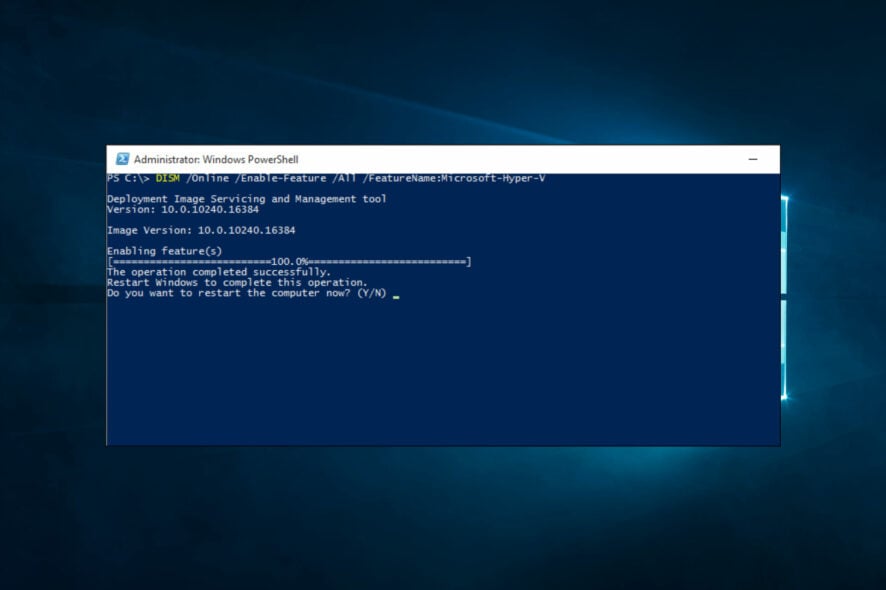Click the 100.0% progress bar
Image resolution: width=886 pixels, height=590 pixels.
[x=289, y=262]
